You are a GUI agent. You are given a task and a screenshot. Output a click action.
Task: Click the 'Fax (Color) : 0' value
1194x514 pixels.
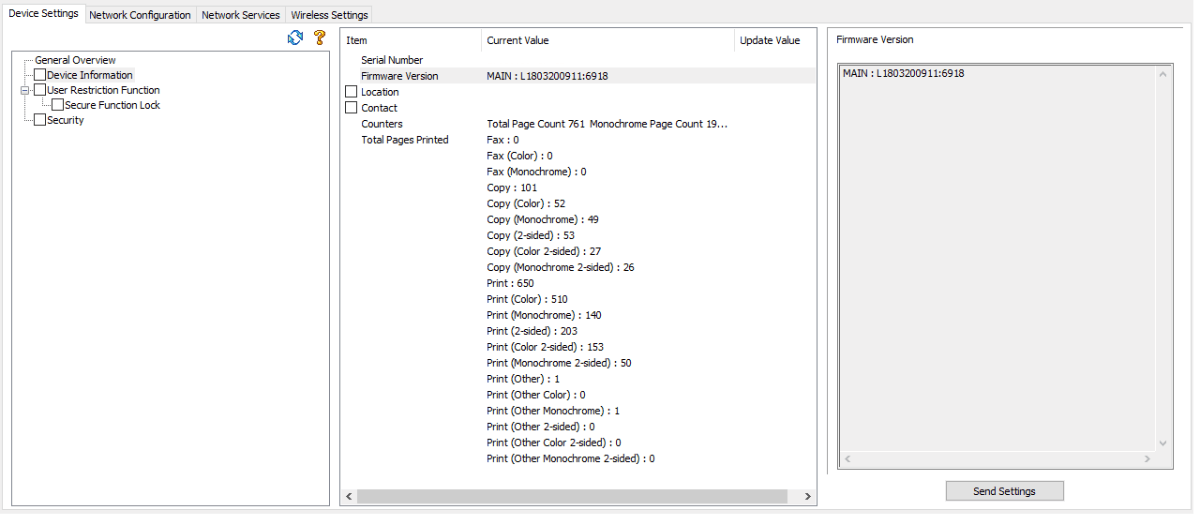pyautogui.click(x=519, y=155)
